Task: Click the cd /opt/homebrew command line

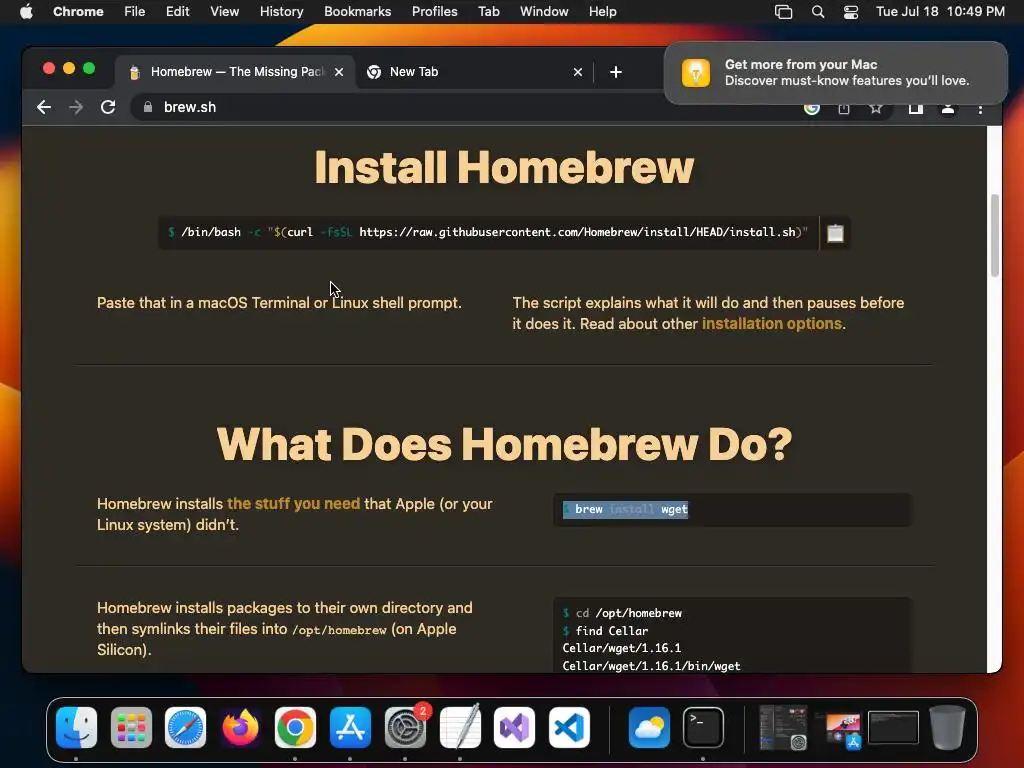Action: (622, 613)
